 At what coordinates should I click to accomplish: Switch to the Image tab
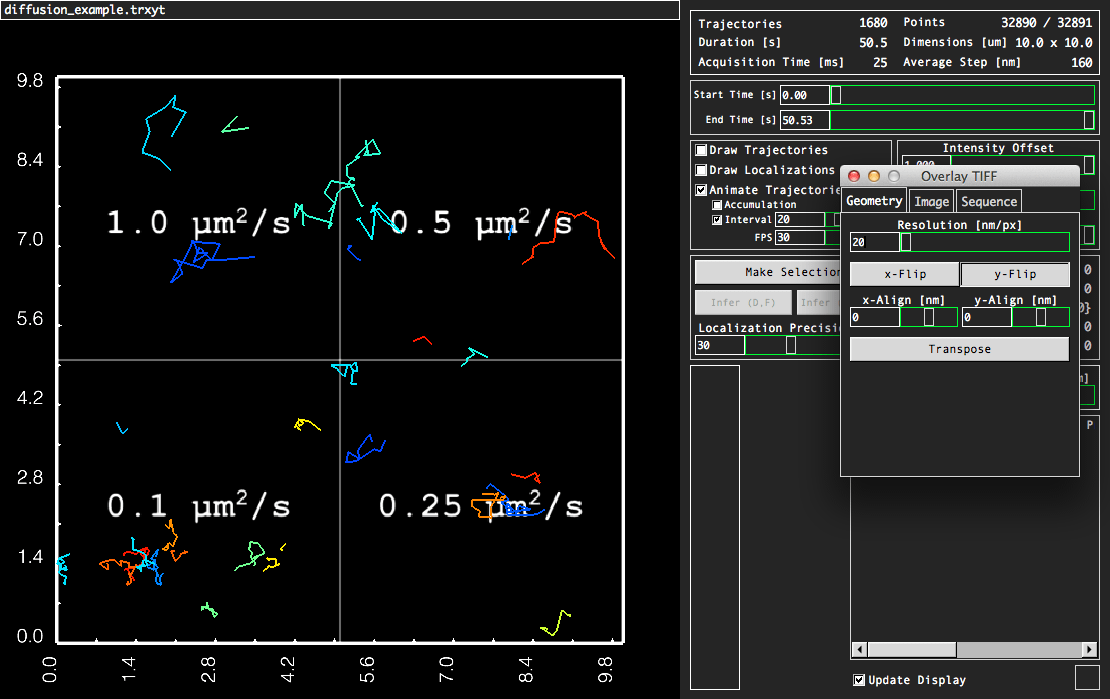coord(932,201)
